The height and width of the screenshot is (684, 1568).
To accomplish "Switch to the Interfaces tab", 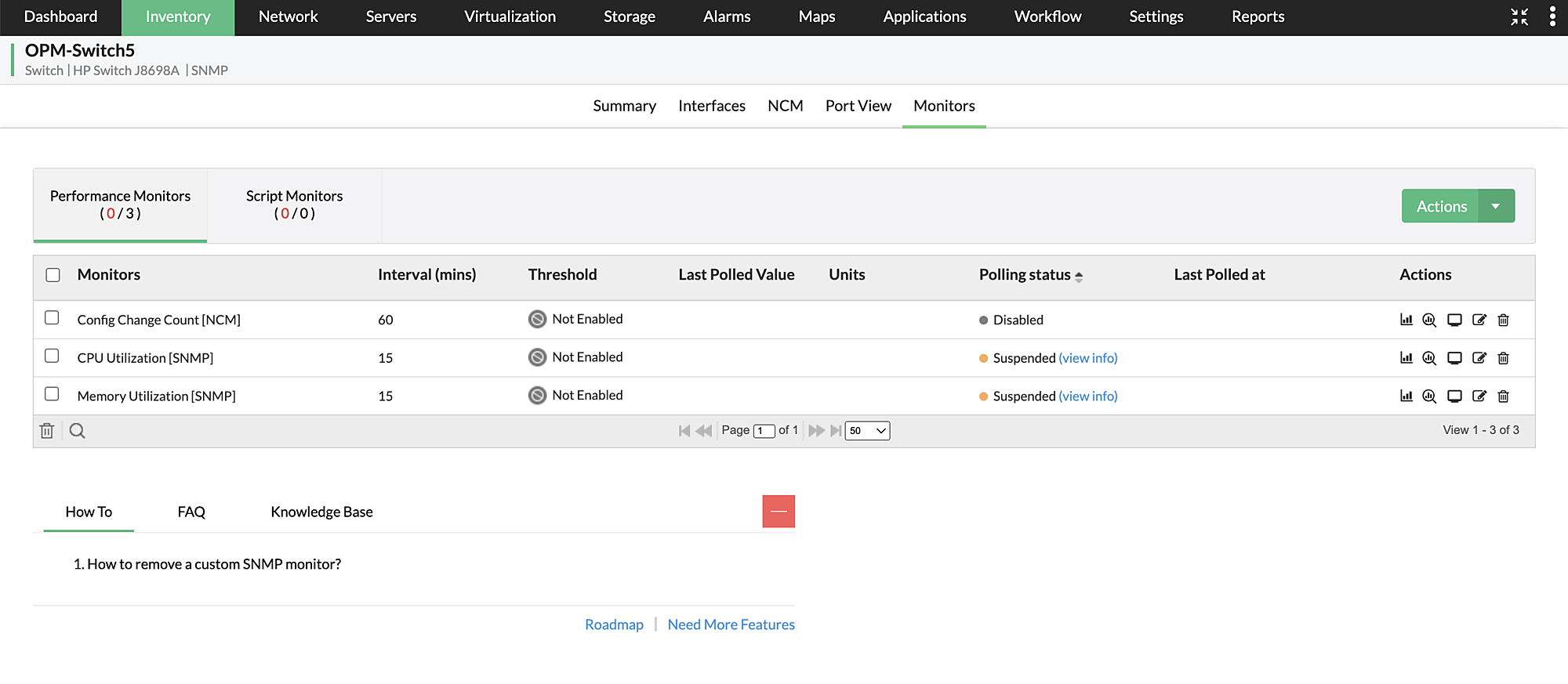I will click(711, 106).
